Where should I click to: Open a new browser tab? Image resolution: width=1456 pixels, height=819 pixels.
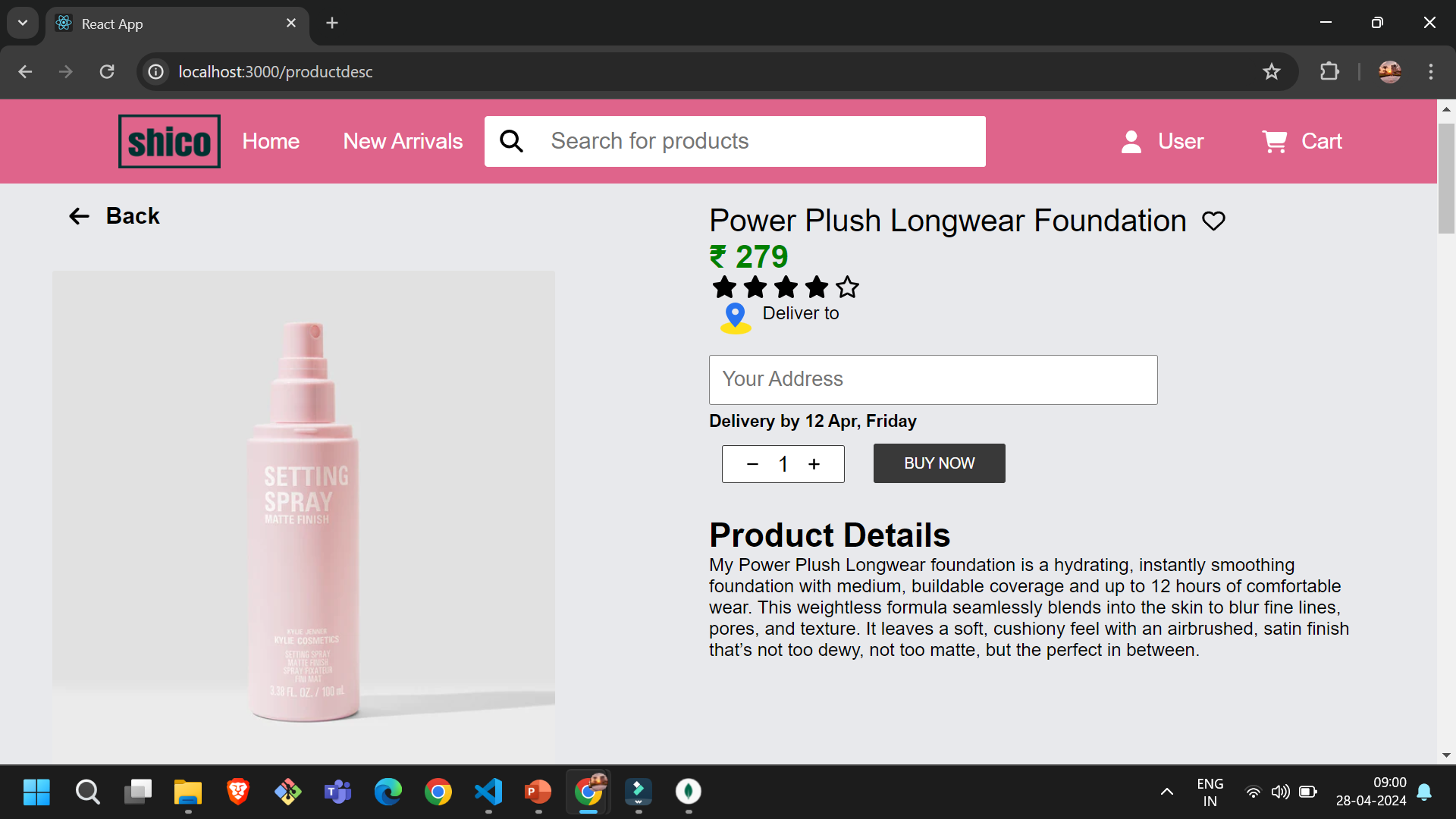point(332,24)
